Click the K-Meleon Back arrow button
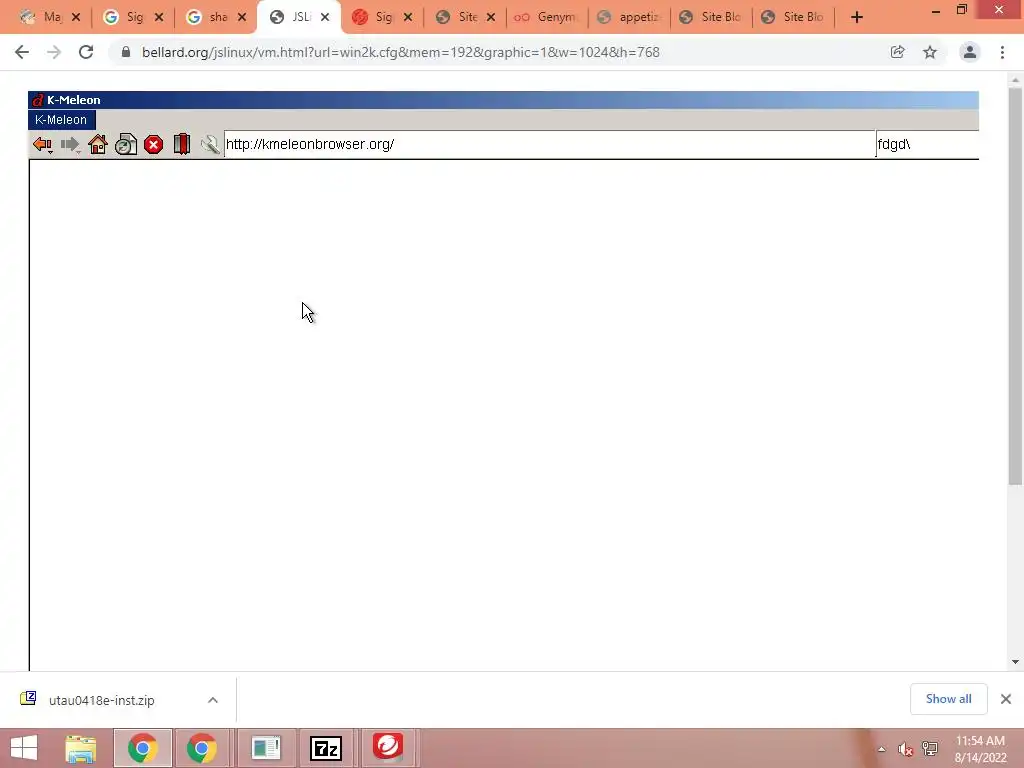 click(x=42, y=144)
